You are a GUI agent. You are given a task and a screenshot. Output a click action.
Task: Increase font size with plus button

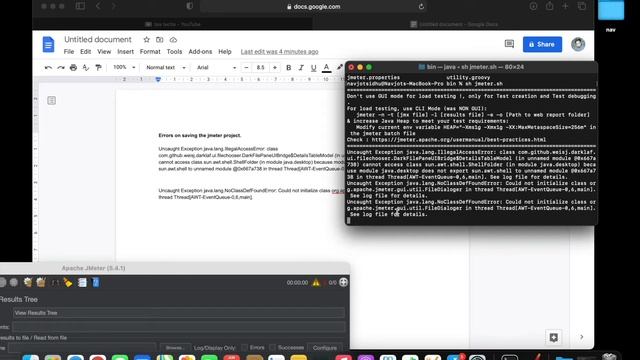click(275, 67)
